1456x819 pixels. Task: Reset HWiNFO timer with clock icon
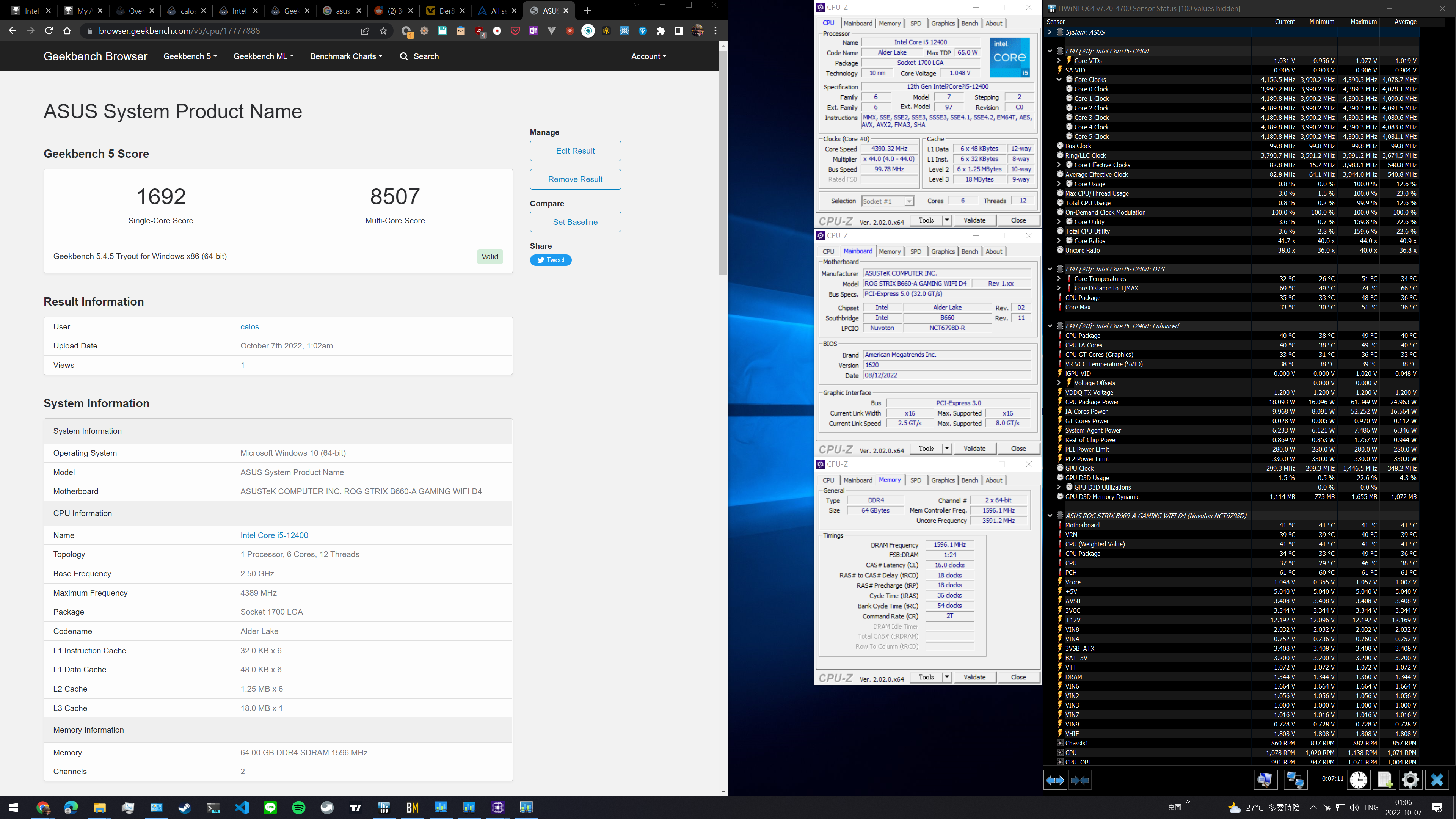coord(1358,780)
